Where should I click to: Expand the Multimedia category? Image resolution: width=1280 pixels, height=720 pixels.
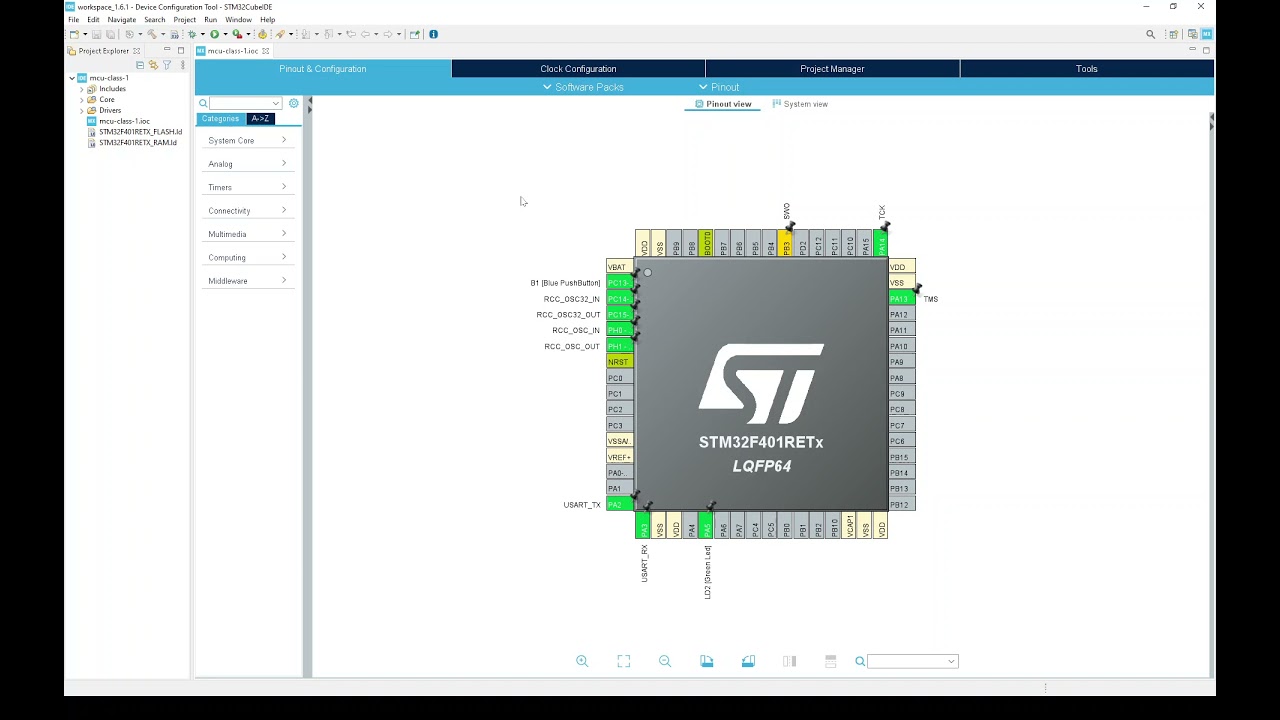pyautogui.click(x=248, y=234)
